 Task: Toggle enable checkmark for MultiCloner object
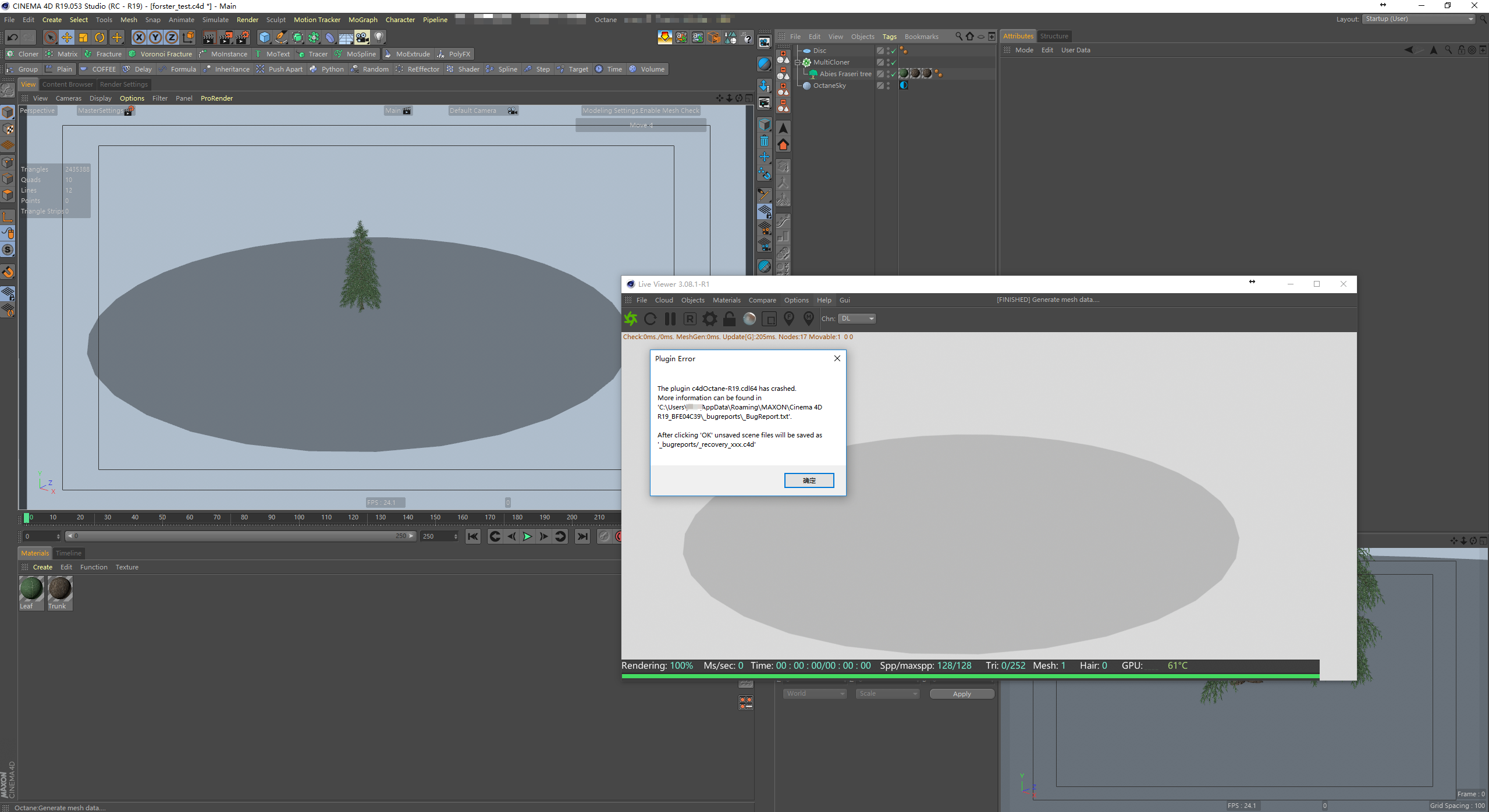pos(894,63)
